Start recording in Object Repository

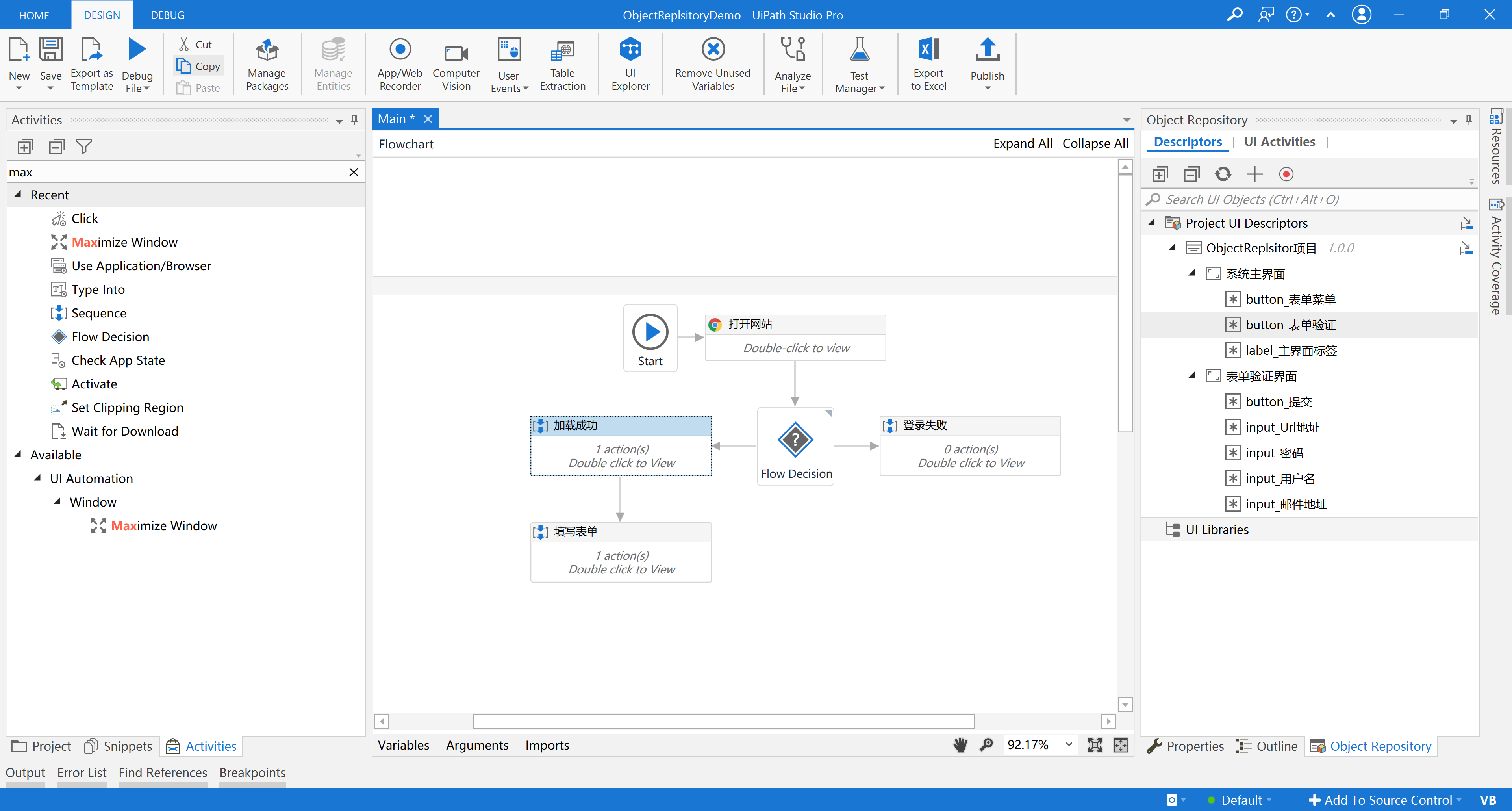pyautogui.click(x=1286, y=174)
